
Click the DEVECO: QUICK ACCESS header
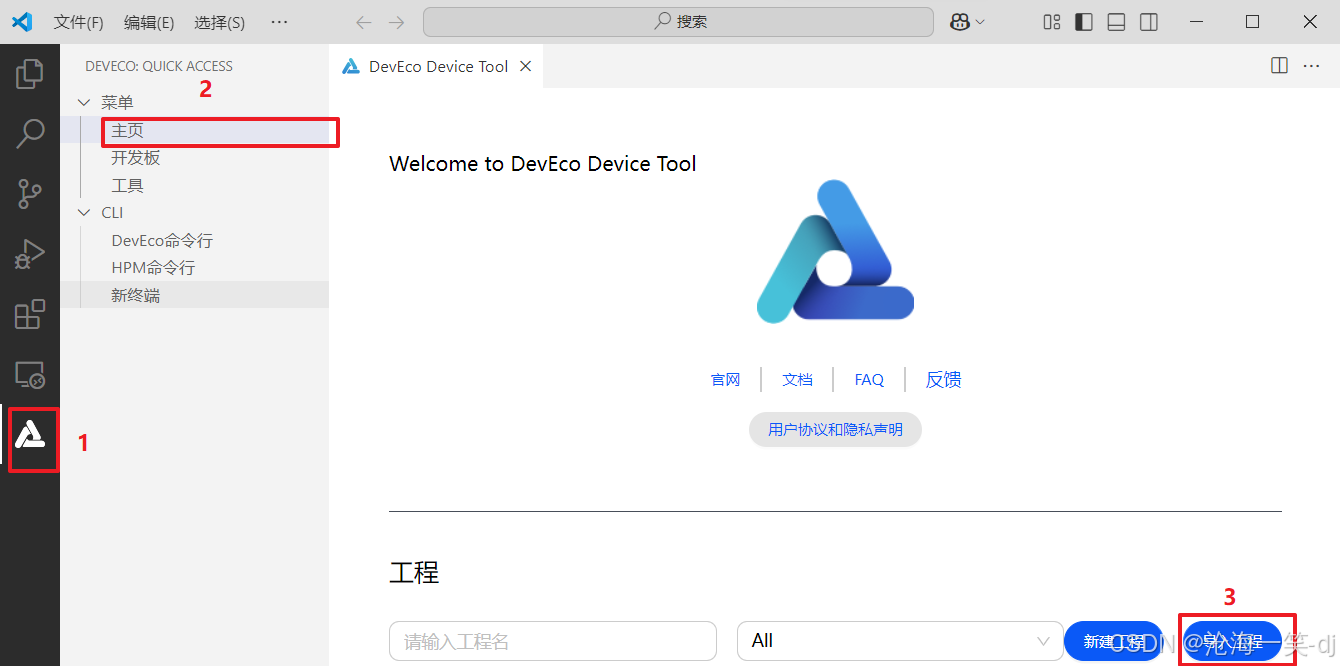(x=159, y=66)
